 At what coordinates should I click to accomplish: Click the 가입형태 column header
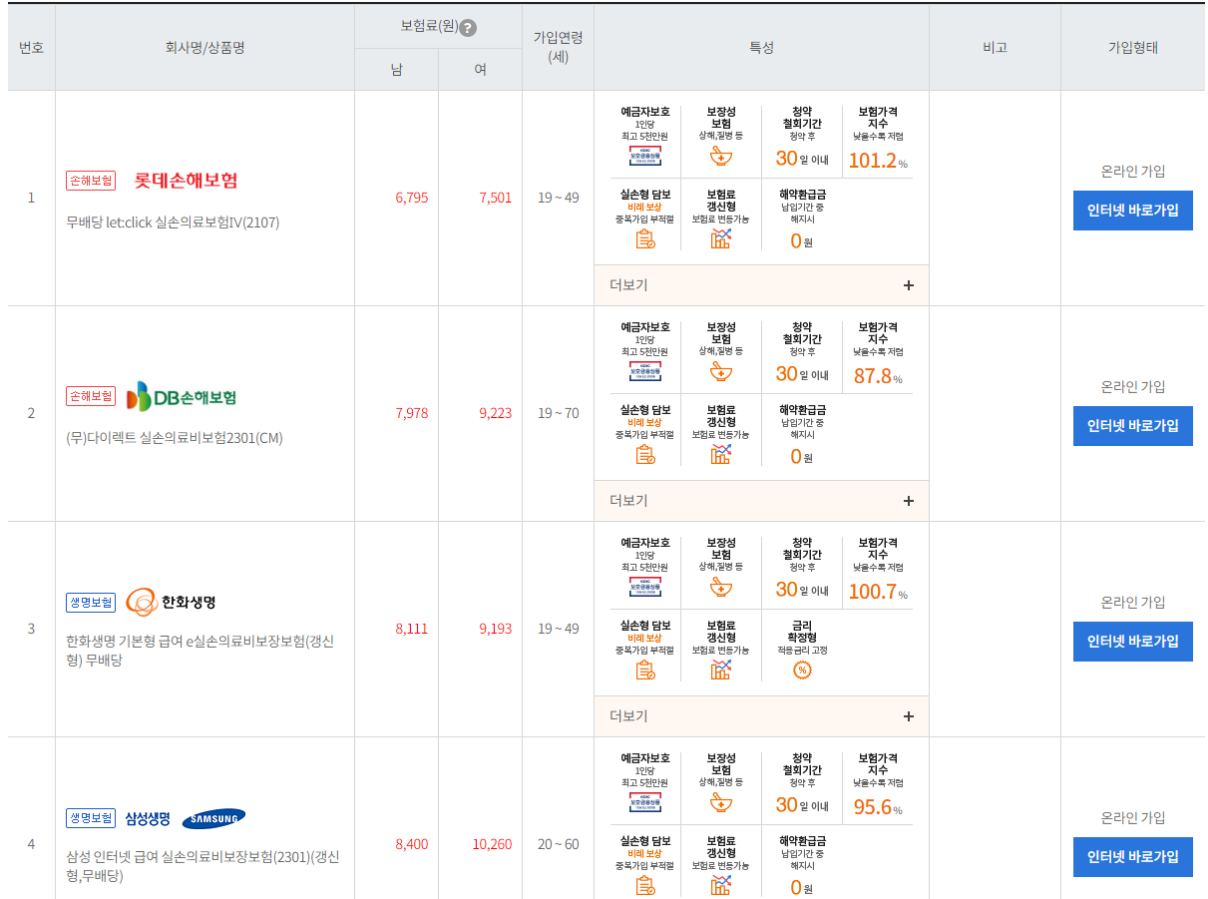coord(1133,47)
